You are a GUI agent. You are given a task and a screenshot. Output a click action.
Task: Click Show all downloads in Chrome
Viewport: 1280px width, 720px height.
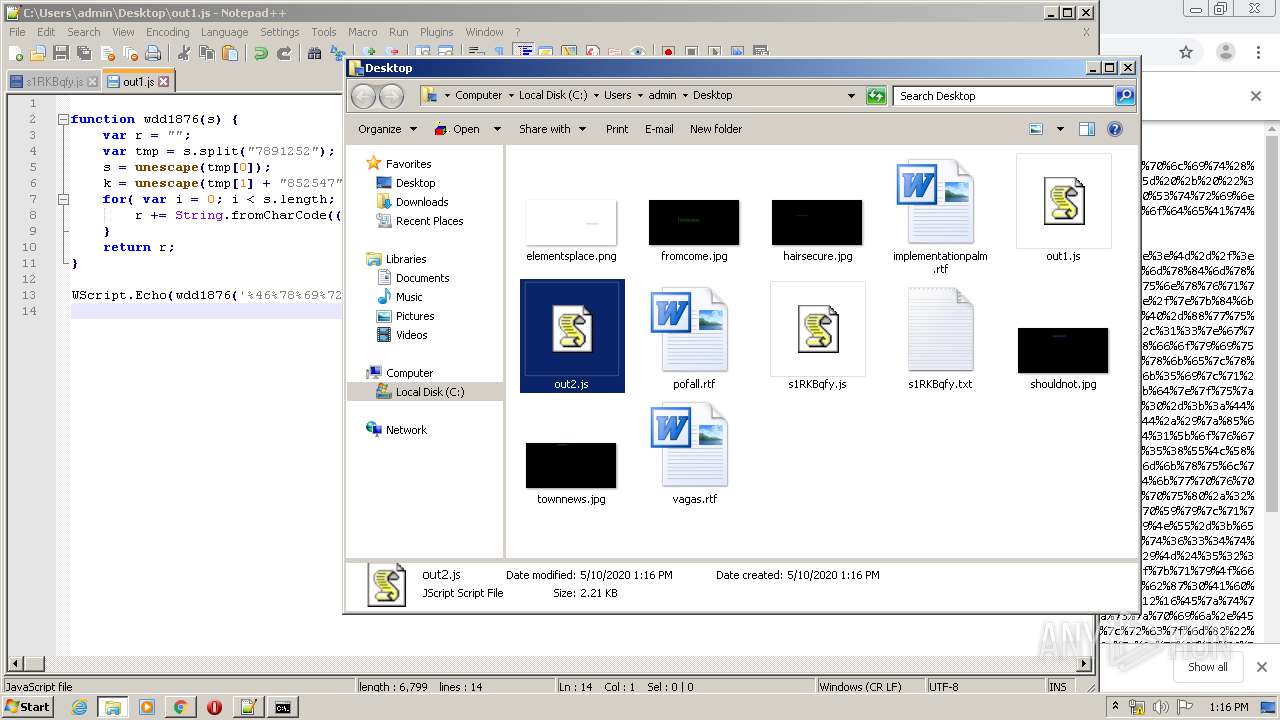[x=1207, y=667]
